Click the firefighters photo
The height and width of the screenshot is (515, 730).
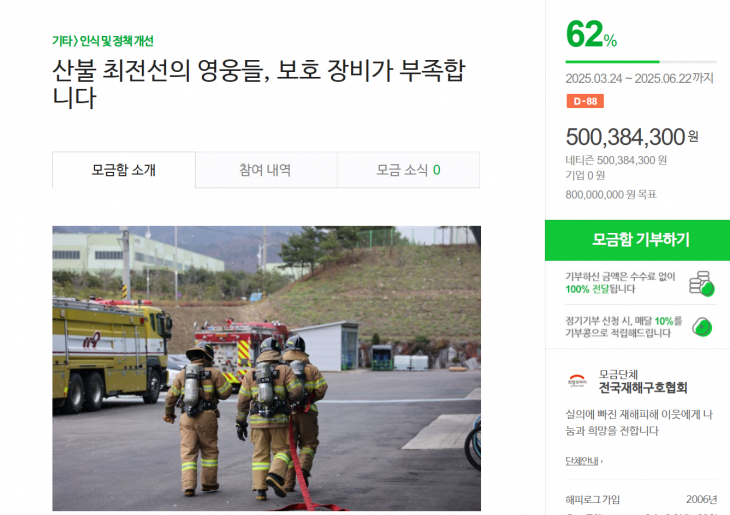point(266,368)
